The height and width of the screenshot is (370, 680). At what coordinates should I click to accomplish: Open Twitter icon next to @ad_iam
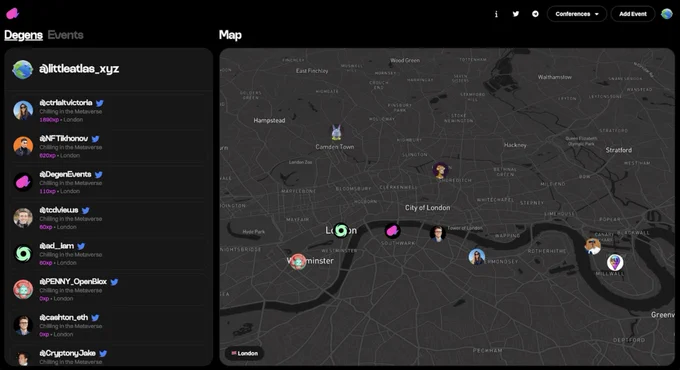pyautogui.click(x=81, y=246)
